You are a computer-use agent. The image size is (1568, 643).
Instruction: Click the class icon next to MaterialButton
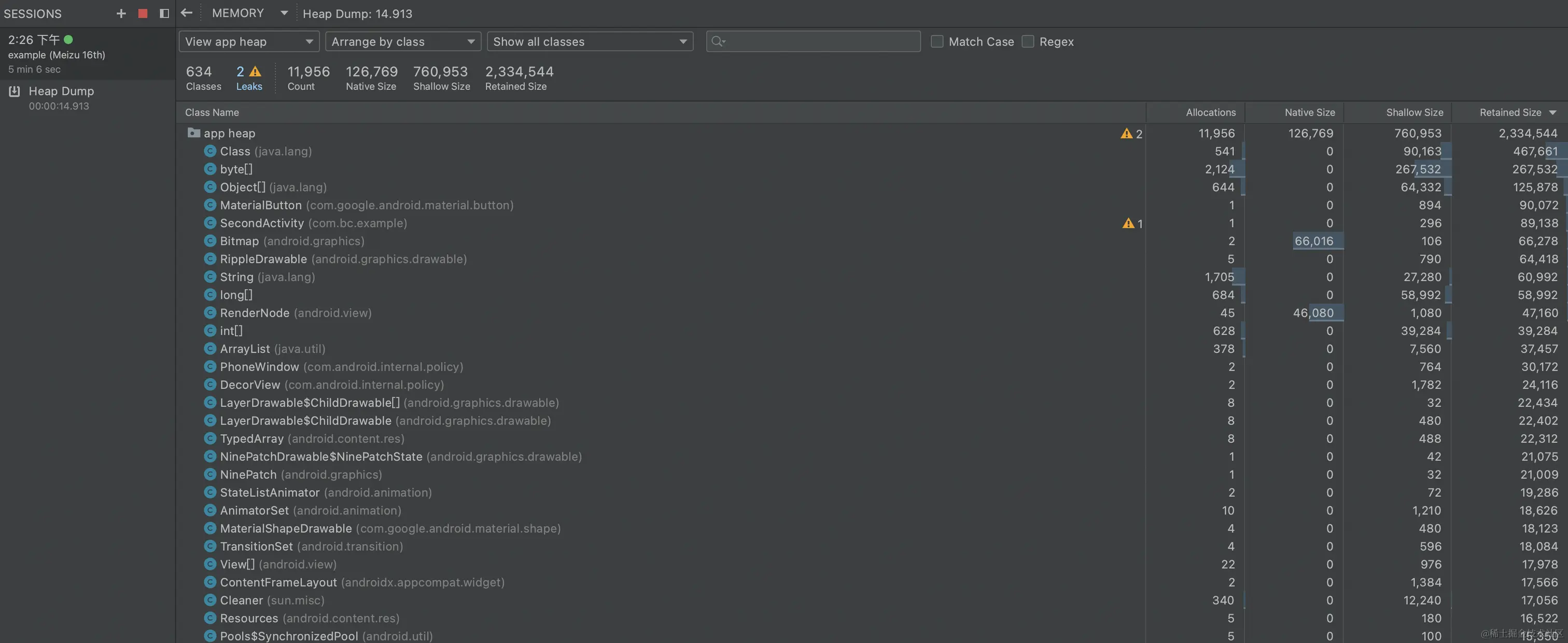(210, 205)
